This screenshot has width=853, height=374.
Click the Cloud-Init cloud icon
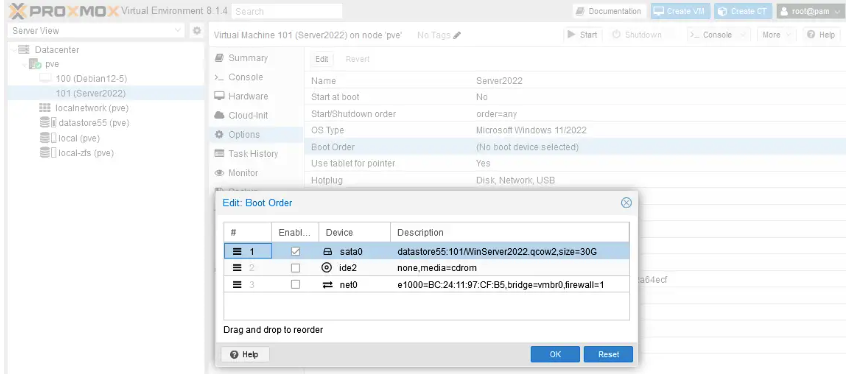(219, 115)
